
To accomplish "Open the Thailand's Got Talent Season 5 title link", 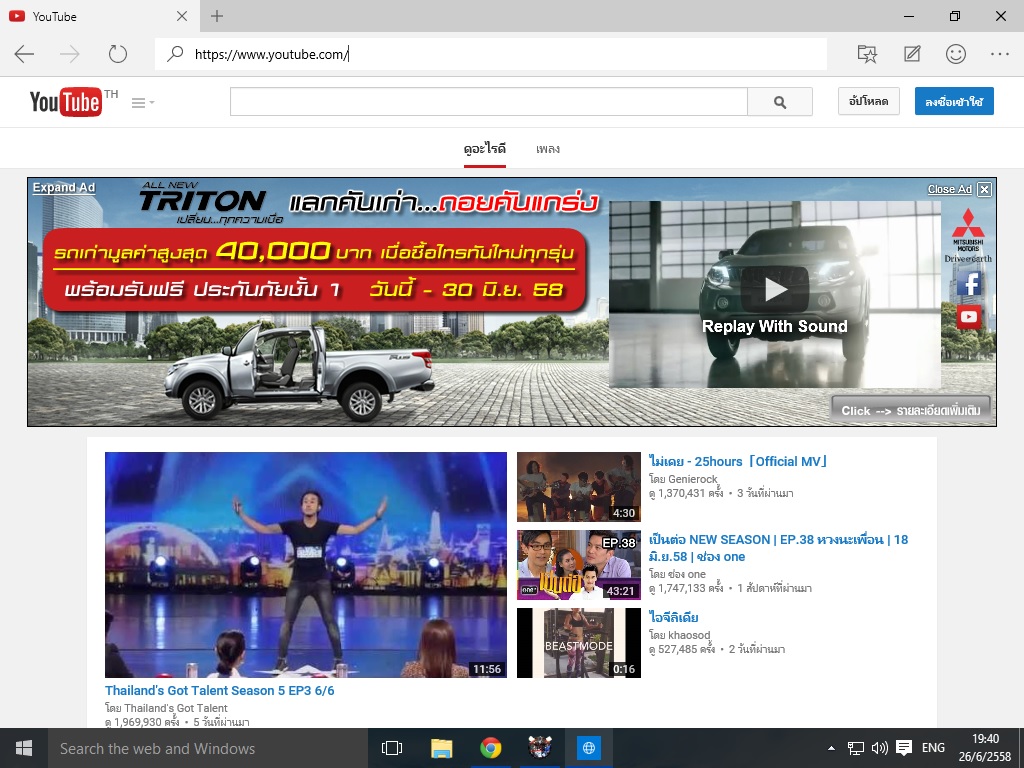I will pos(219,690).
